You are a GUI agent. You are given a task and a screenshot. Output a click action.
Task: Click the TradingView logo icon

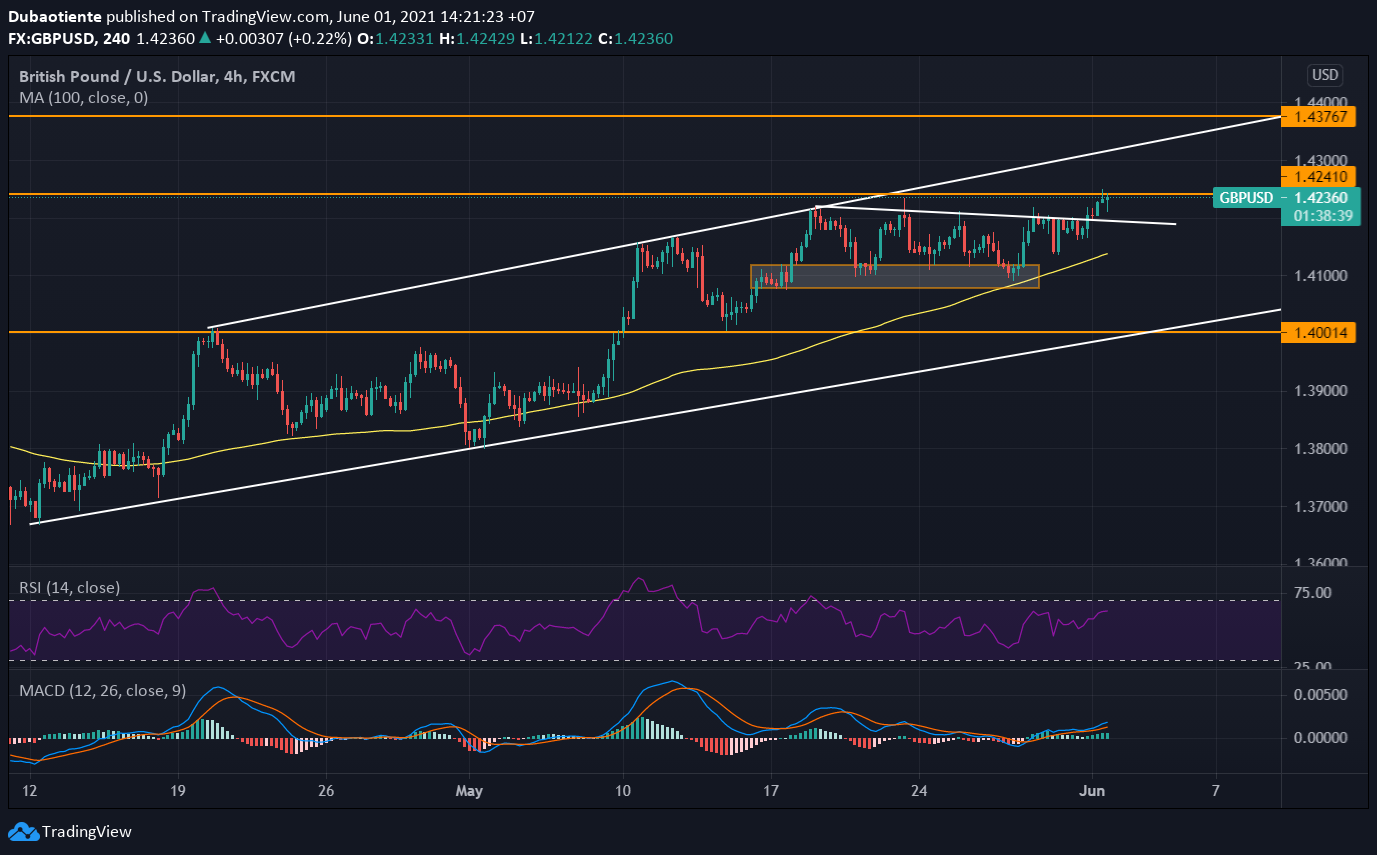coord(23,832)
